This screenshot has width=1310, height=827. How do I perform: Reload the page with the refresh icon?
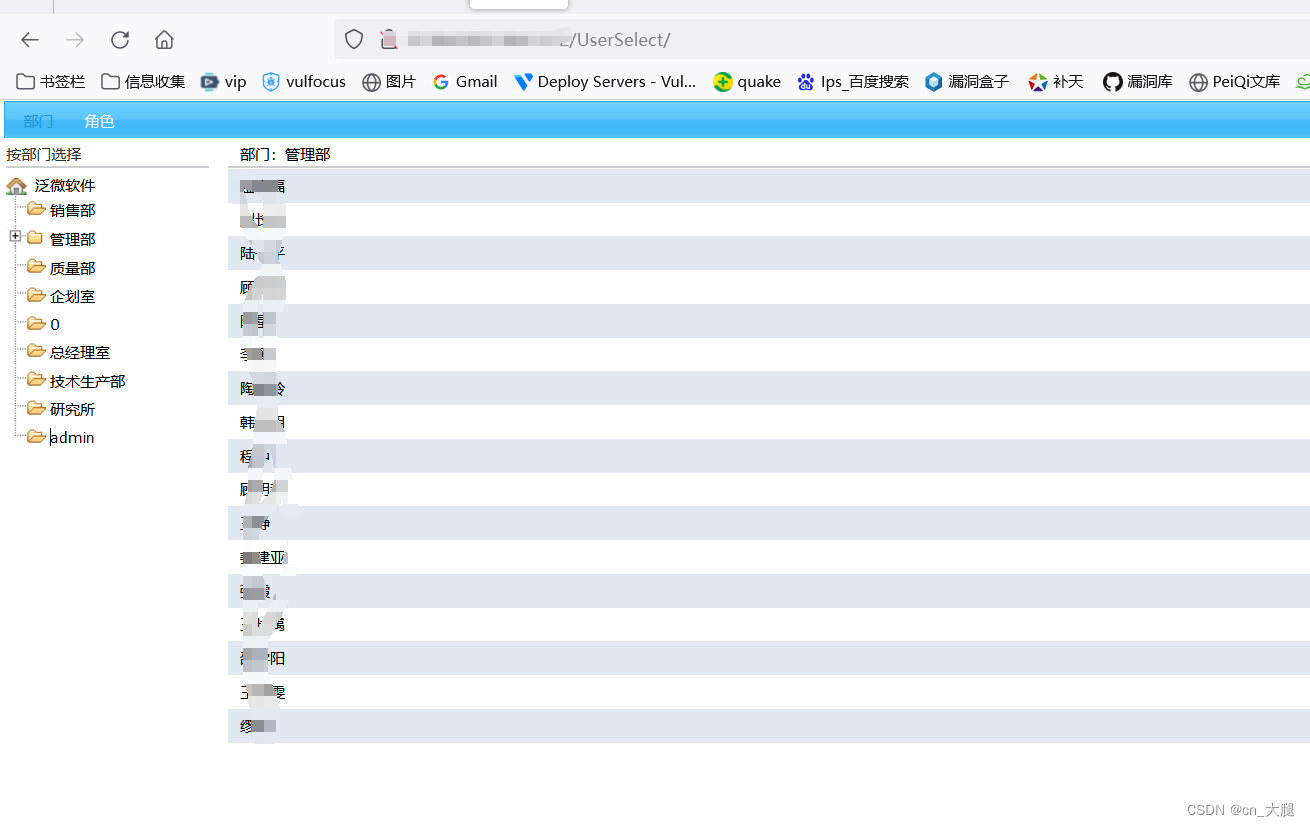120,40
